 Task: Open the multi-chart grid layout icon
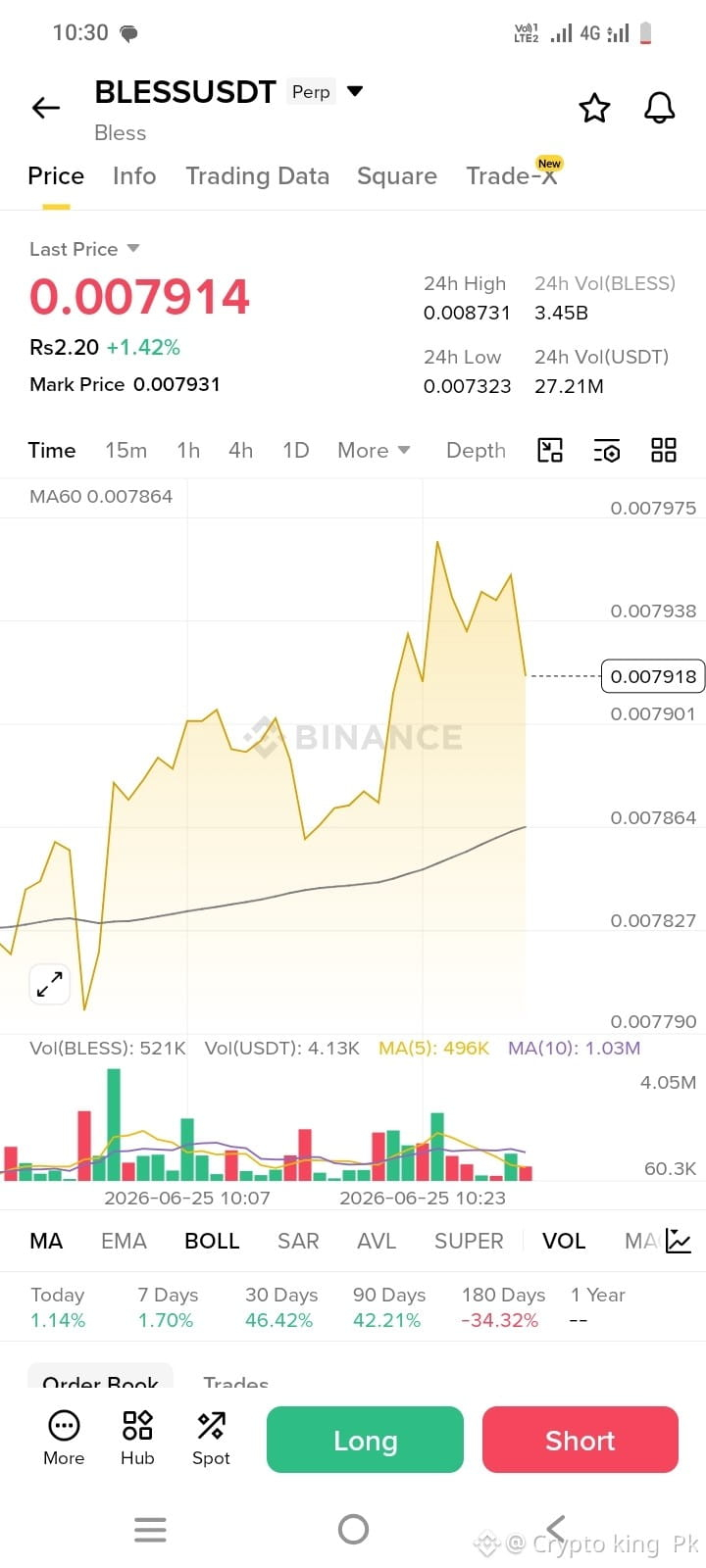pos(664,450)
